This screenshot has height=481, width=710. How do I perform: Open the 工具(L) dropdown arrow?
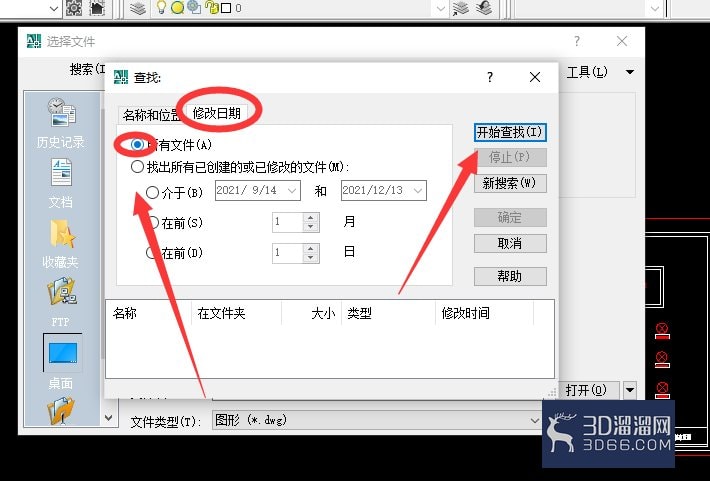coord(630,72)
